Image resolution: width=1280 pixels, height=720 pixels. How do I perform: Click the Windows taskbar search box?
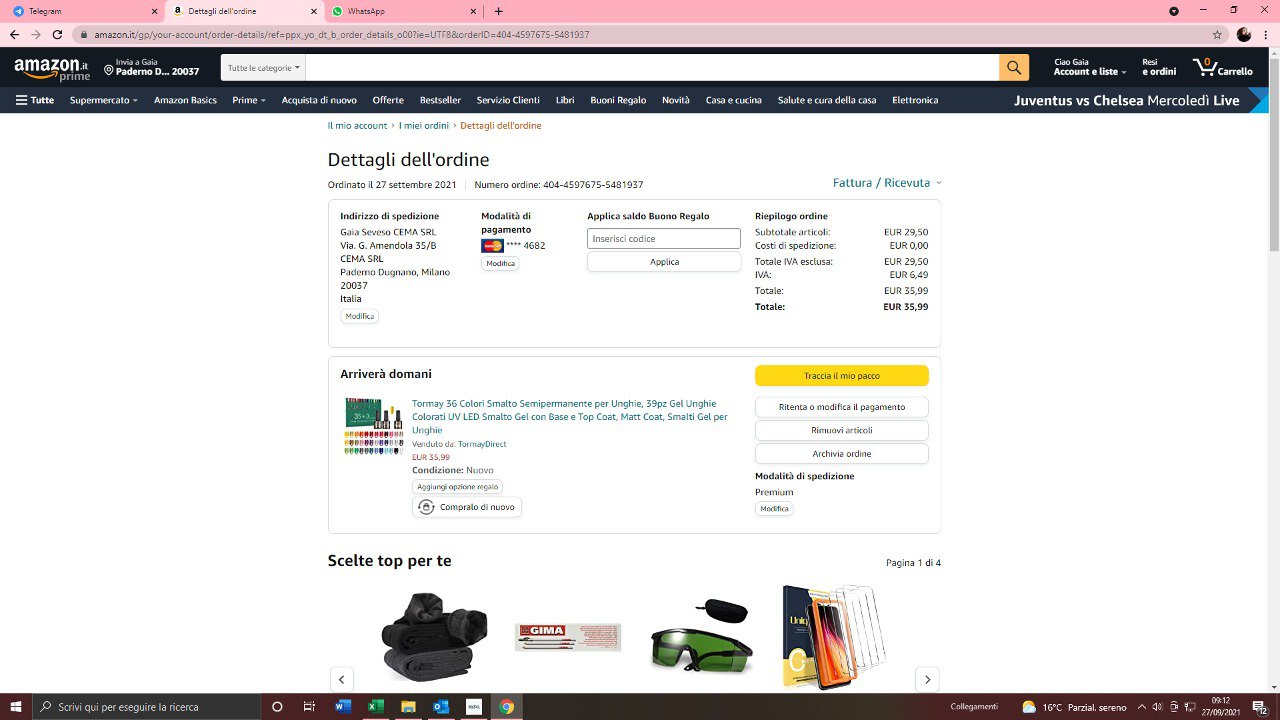[145, 707]
